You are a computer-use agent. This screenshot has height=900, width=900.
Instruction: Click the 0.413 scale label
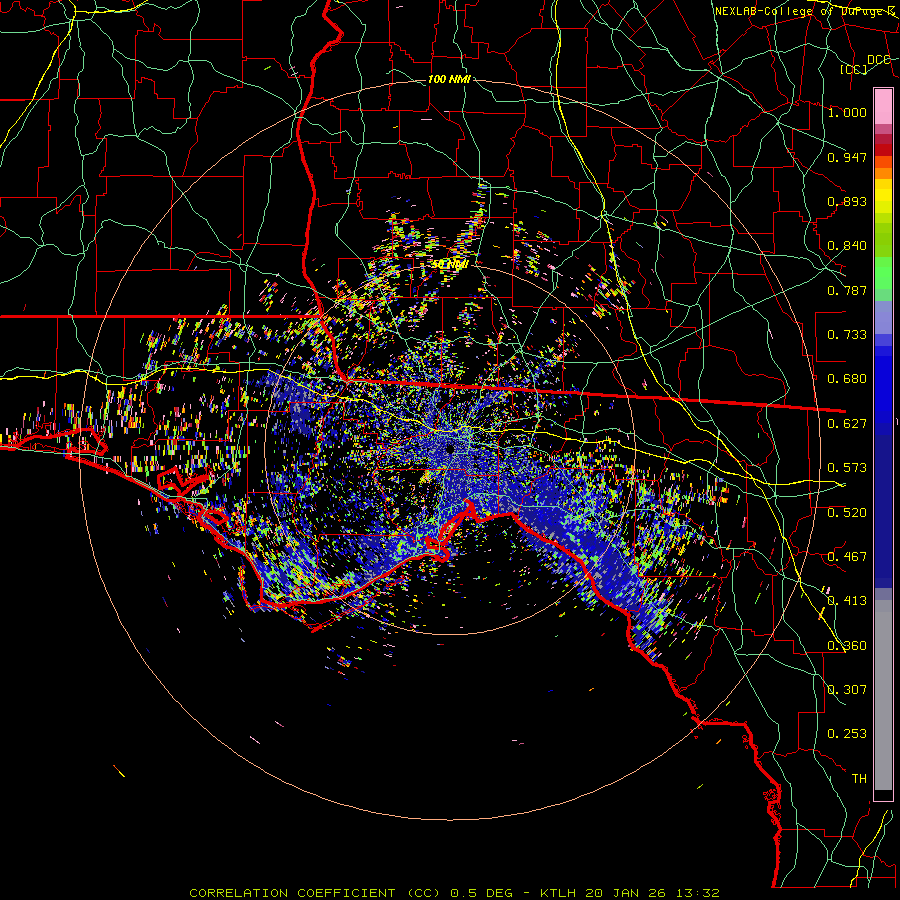(x=847, y=601)
